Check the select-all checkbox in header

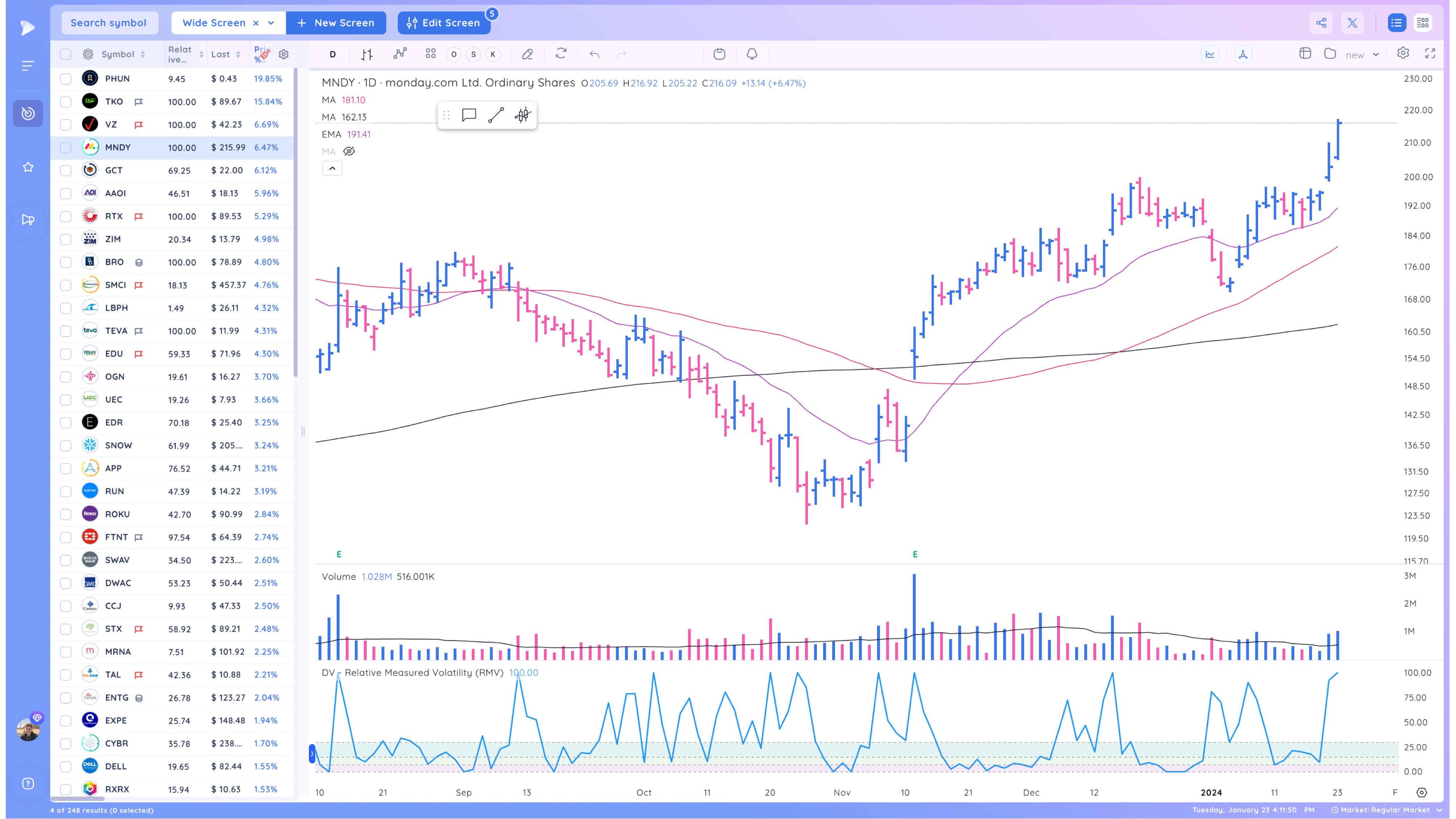65,54
